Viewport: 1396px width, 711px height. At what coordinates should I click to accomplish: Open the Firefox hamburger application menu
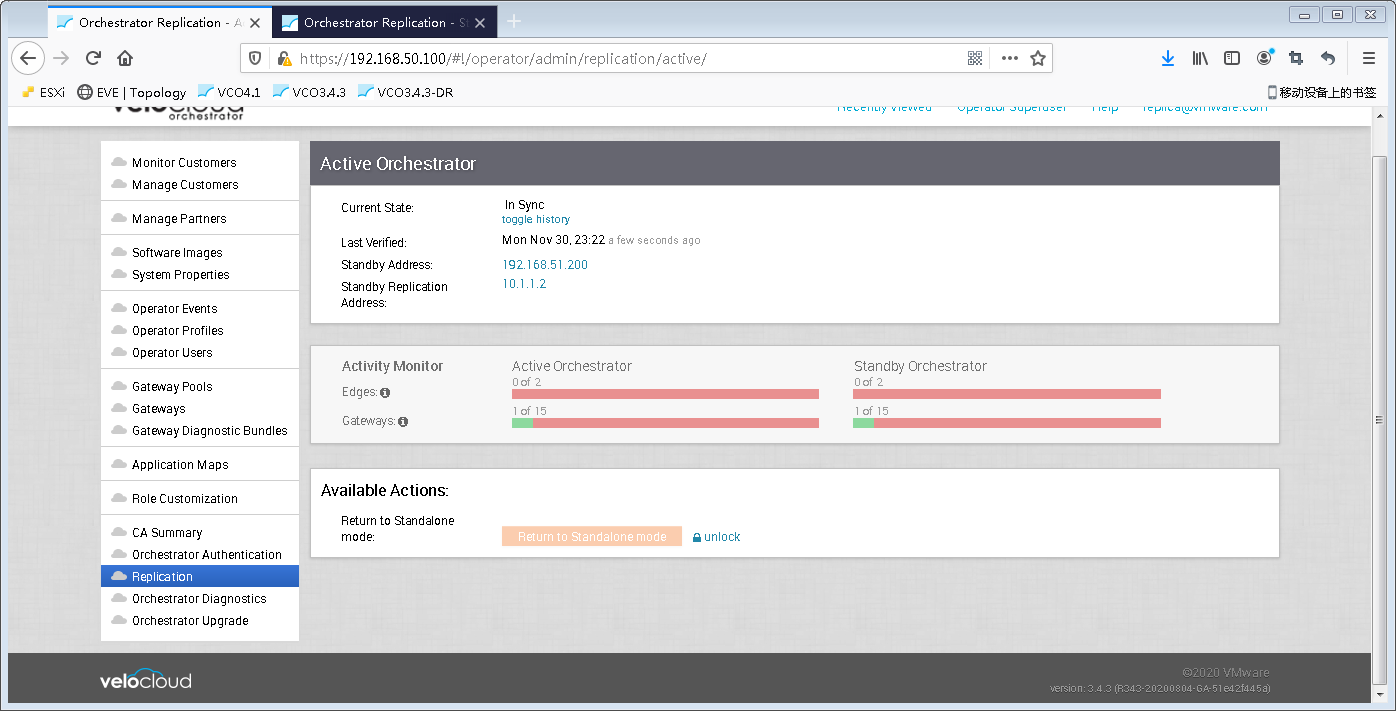[1369, 58]
